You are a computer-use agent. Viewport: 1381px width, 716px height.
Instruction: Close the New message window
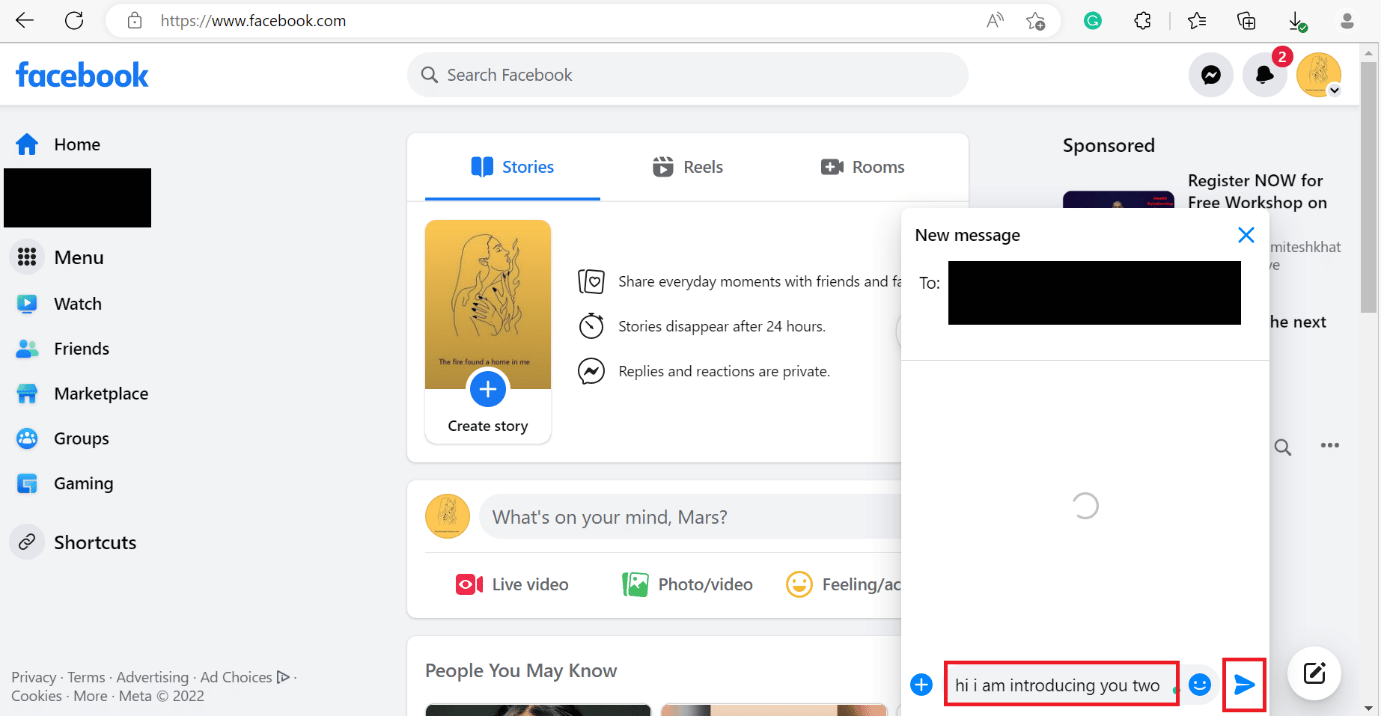tap(1246, 235)
